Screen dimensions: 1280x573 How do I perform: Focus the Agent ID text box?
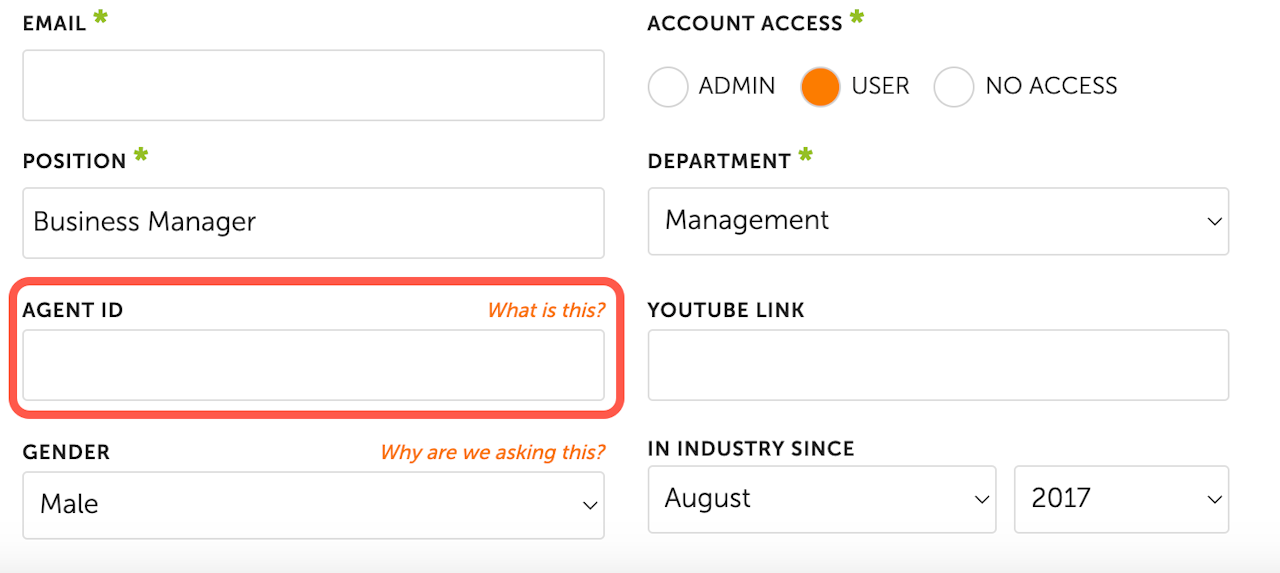pos(313,365)
